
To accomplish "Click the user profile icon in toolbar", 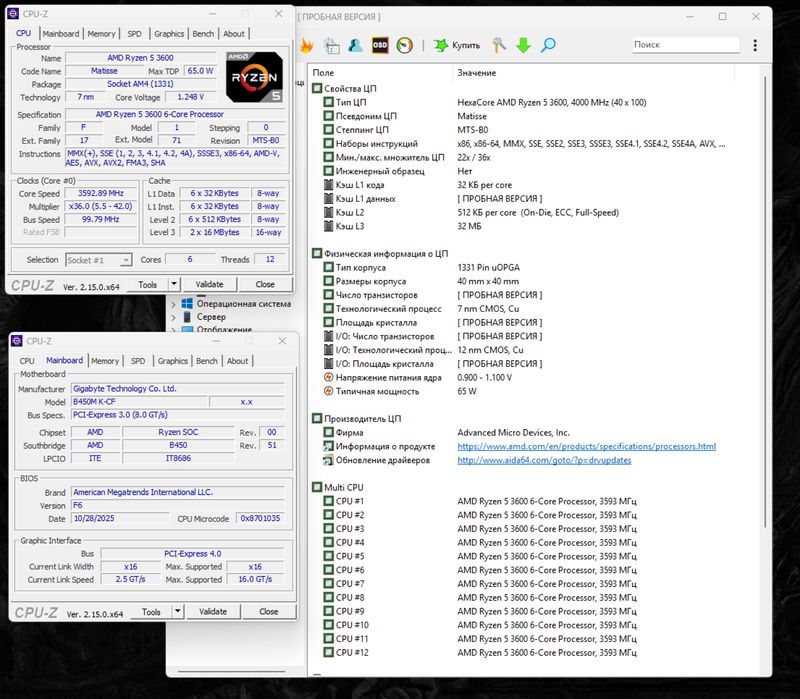I will pyautogui.click(x=355, y=45).
